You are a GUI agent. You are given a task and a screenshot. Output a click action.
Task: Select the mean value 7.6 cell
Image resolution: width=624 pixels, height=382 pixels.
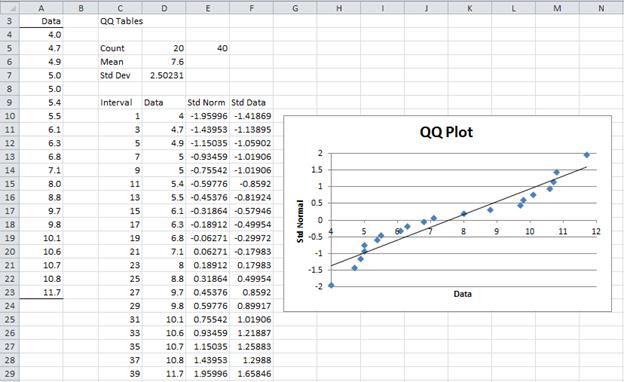(164, 62)
